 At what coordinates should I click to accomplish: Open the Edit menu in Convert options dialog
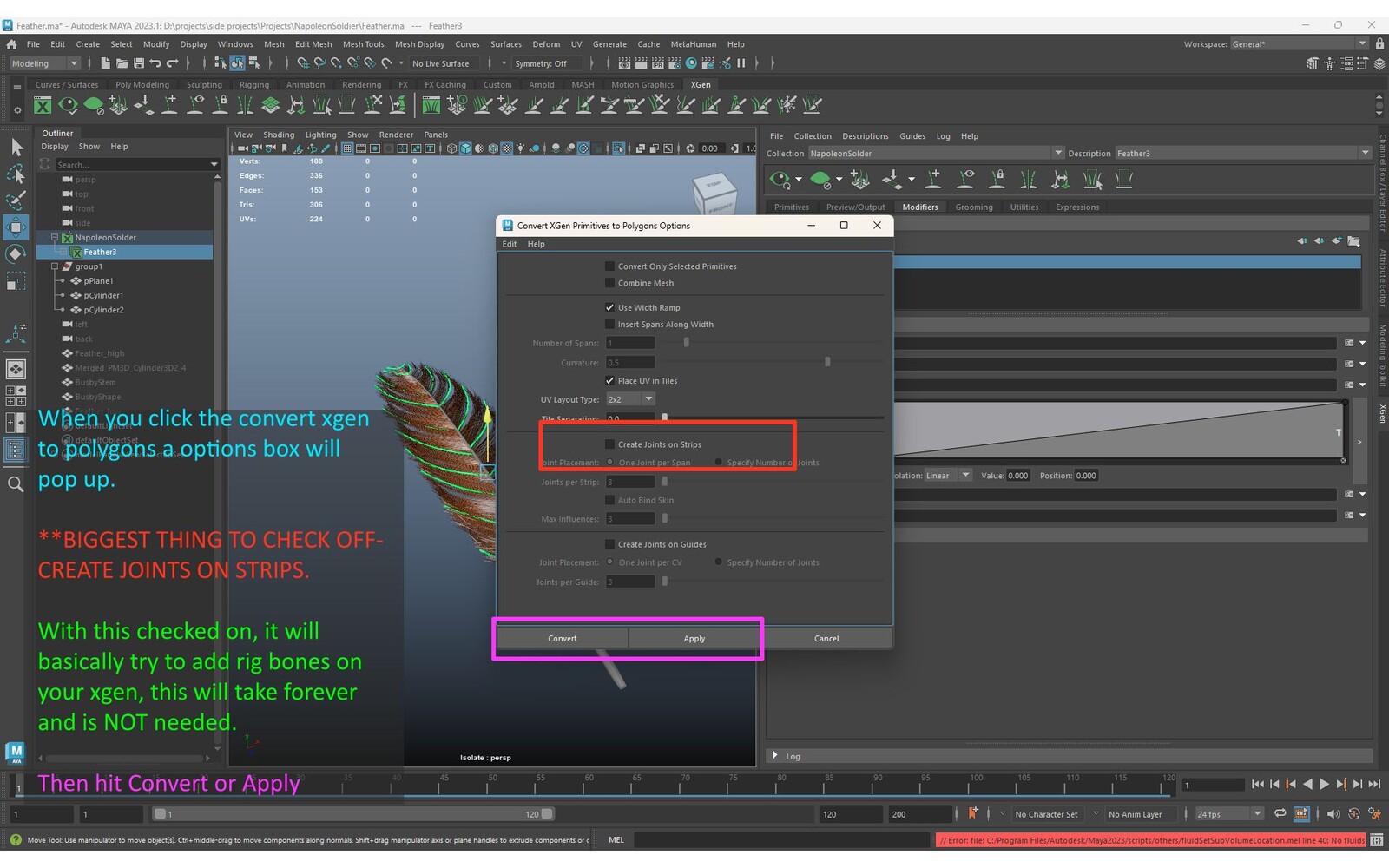510,244
